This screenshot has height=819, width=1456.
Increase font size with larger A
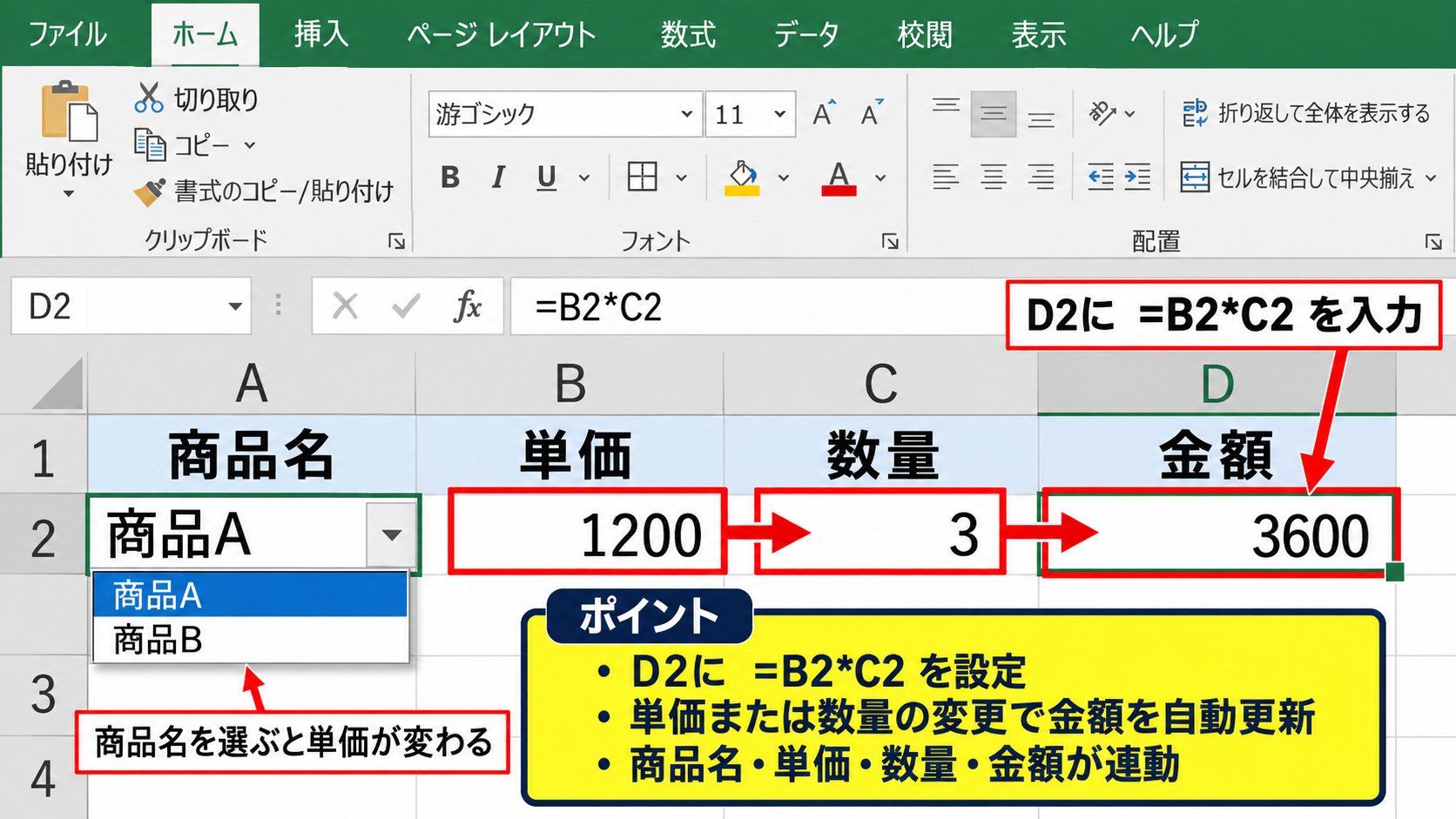pos(824,113)
